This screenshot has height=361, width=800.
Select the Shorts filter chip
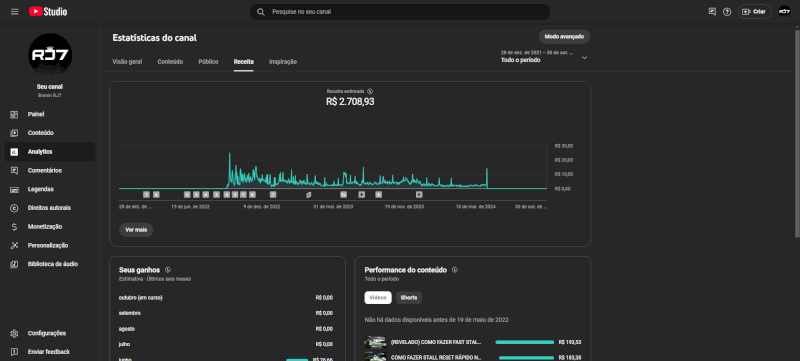[409, 297]
